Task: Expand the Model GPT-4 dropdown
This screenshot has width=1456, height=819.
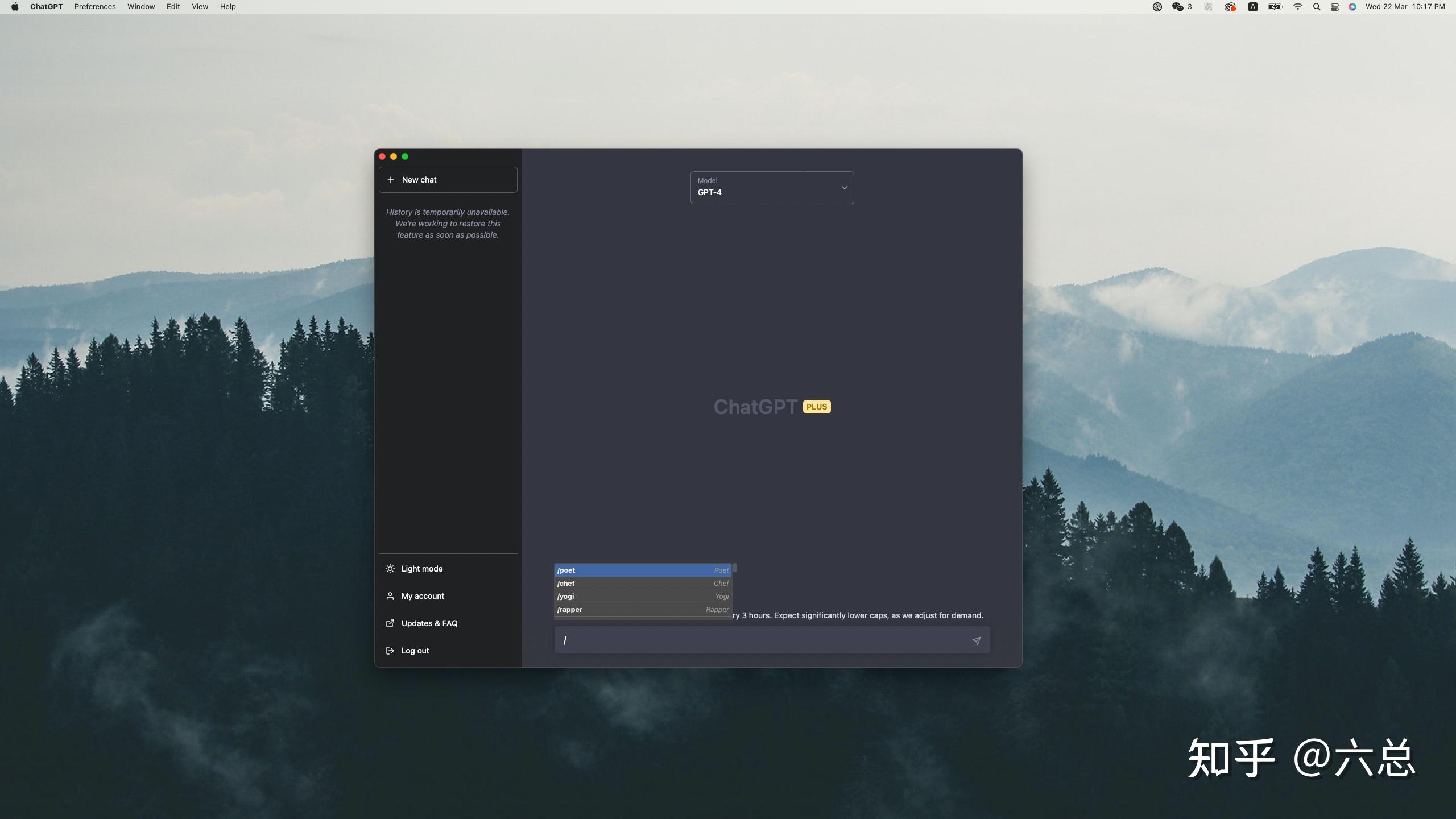Action: pos(772,187)
